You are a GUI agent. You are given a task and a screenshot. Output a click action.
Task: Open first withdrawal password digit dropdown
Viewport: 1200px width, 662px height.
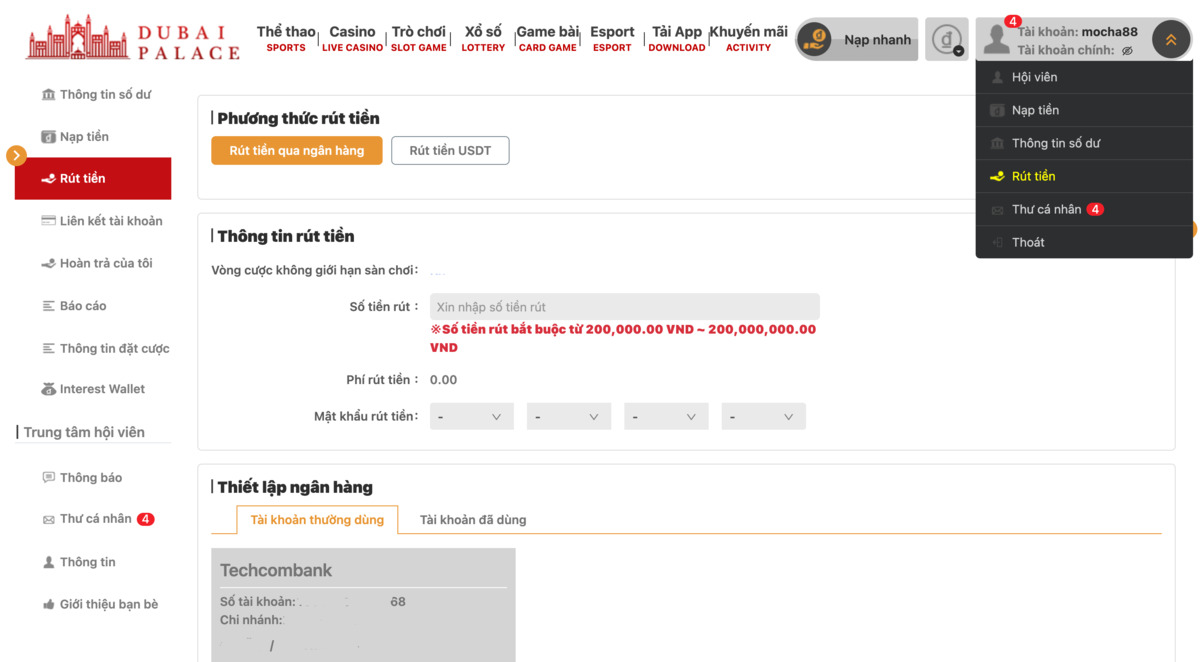point(471,417)
